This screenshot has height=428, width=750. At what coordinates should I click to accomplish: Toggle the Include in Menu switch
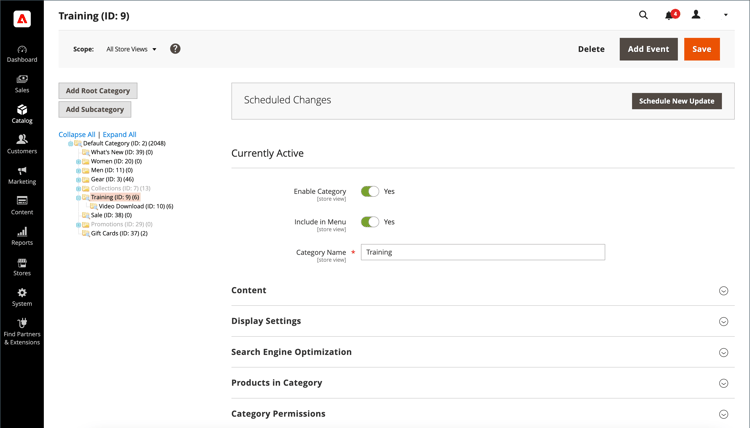point(370,222)
